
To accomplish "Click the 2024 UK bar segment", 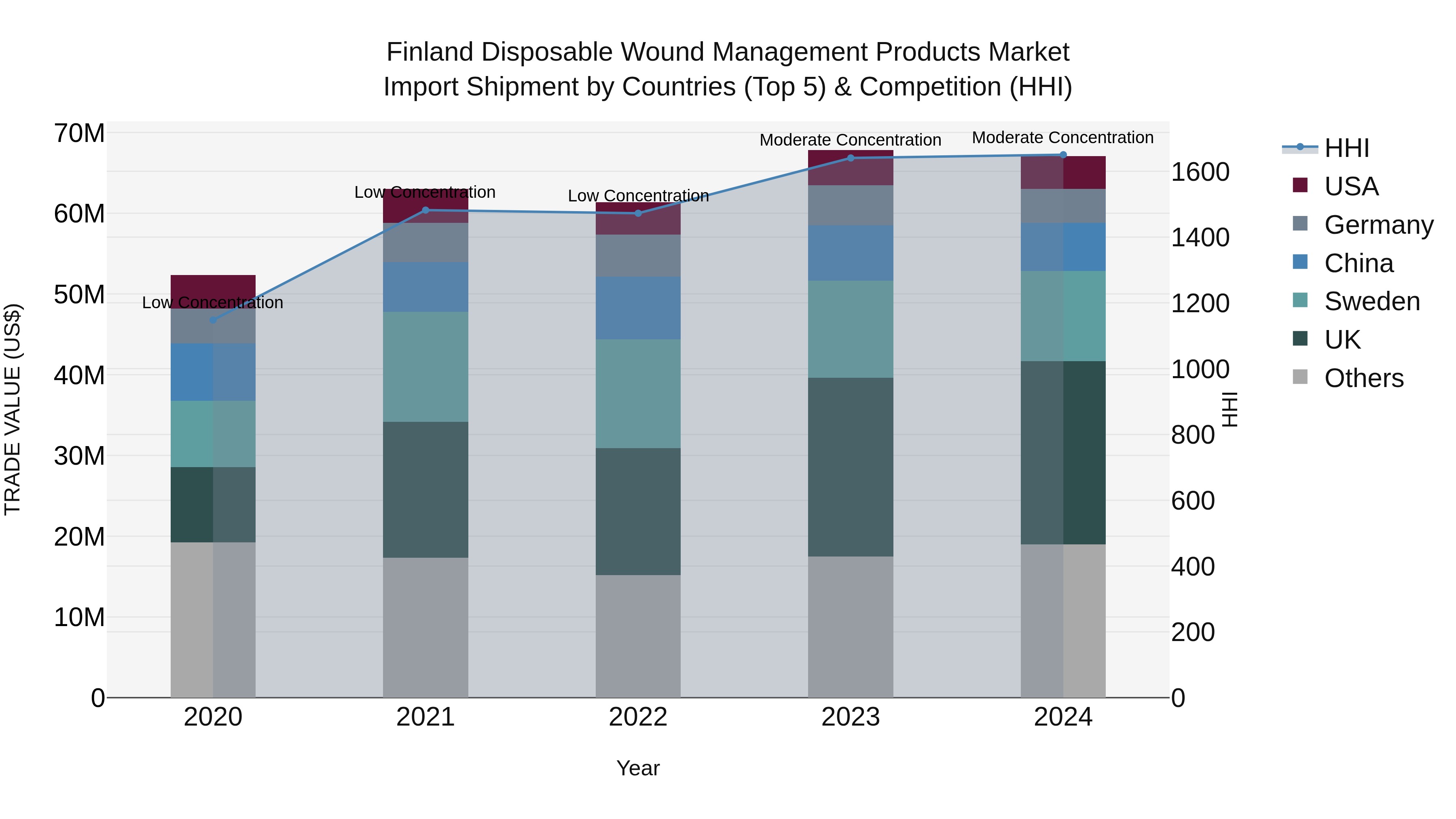I will click(x=1063, y=453).
